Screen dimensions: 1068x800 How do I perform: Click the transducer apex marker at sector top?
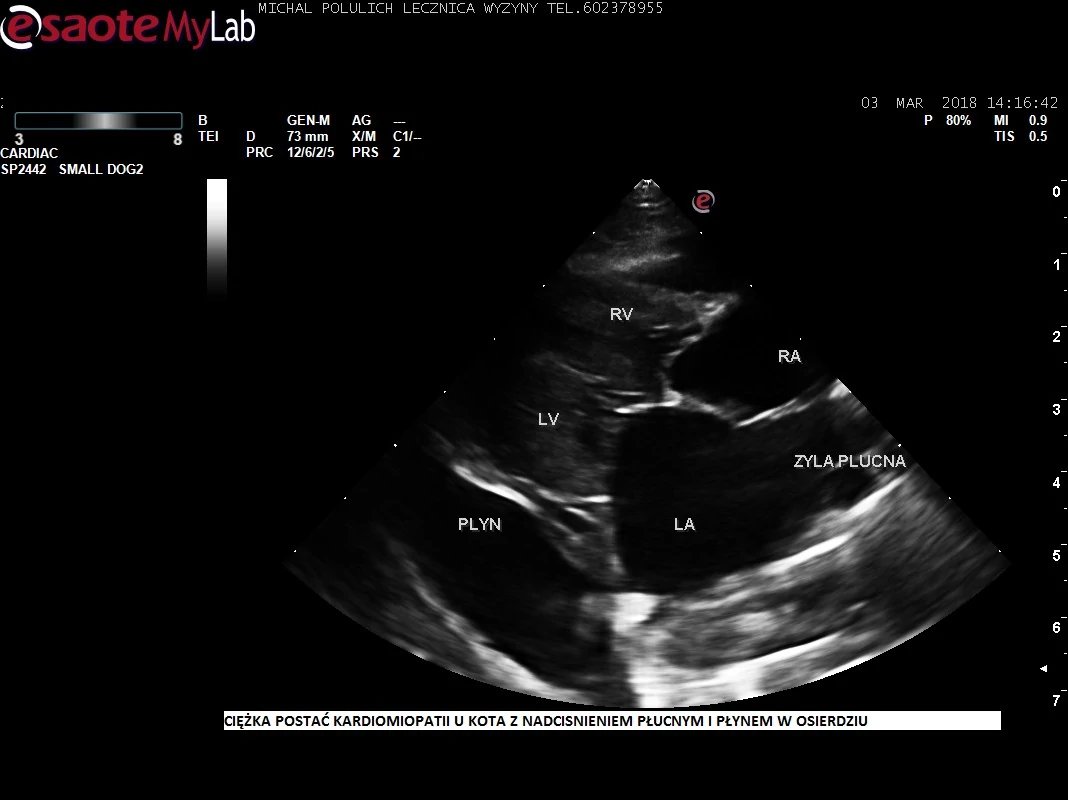click(x=648, y=185)
